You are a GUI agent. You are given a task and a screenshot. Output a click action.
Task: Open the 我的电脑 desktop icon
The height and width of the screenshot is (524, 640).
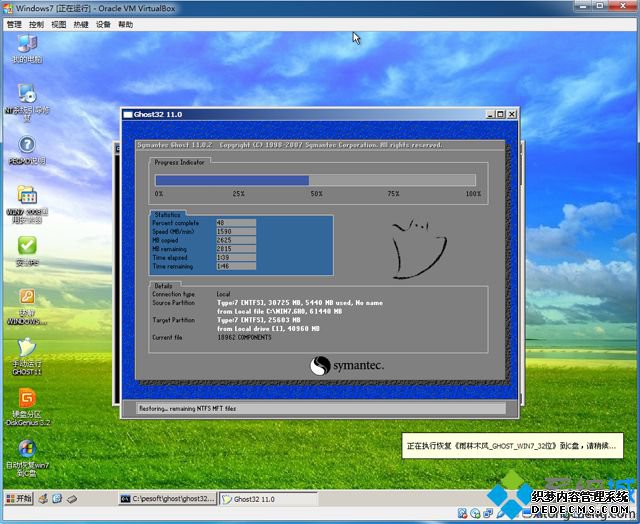(27, 49)
